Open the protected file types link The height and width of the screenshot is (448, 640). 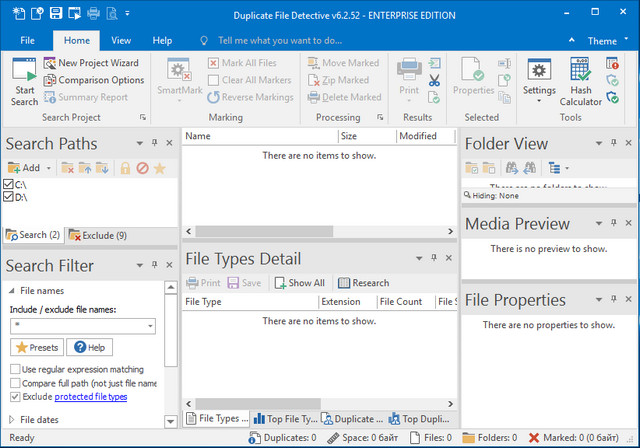(90, 397)
